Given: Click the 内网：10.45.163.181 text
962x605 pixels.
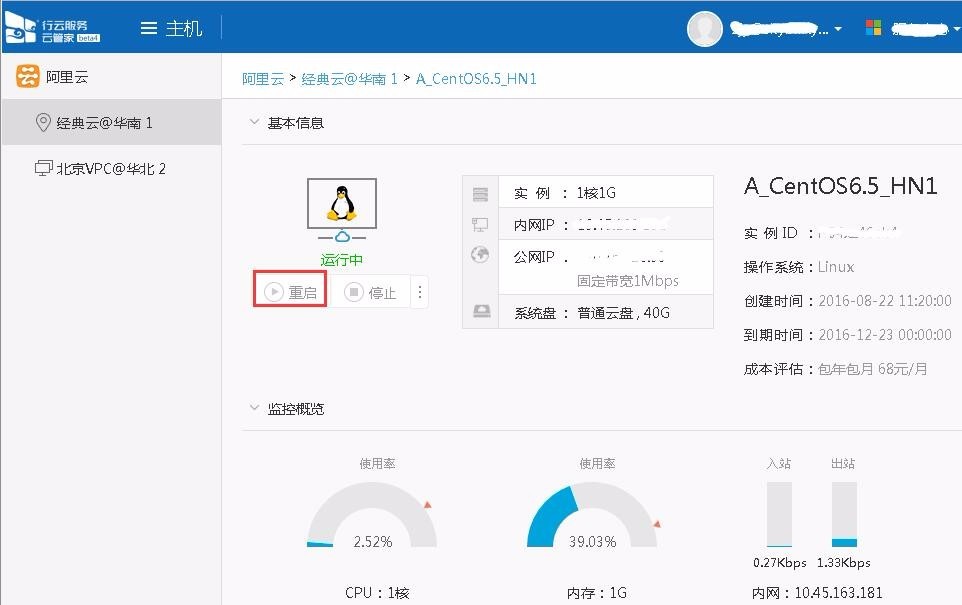Looking at the screenshot, I should (x=817, y=593).
